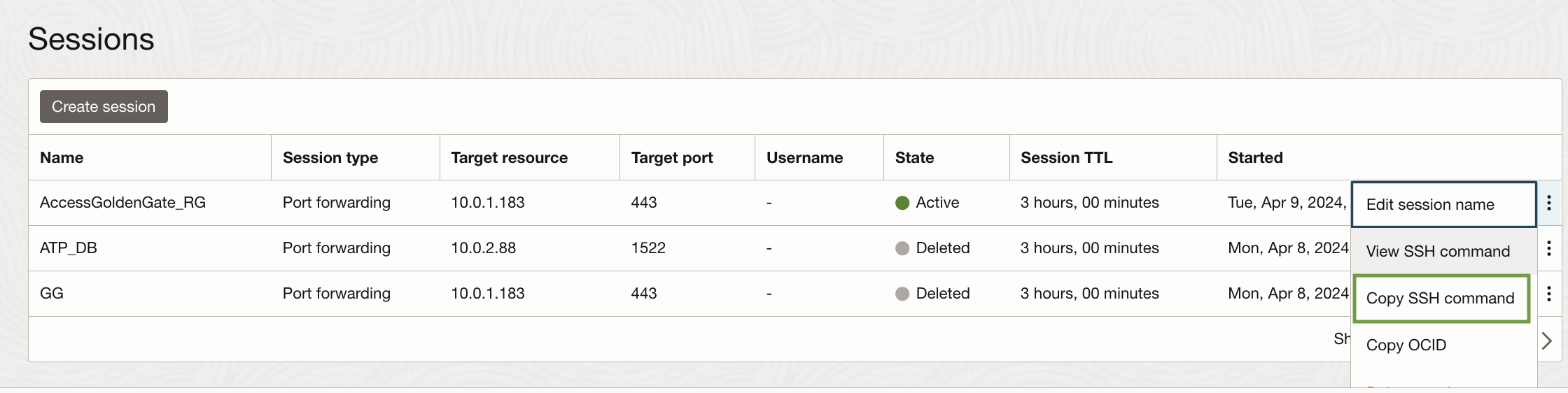The width and height of the screenshot is (1568, 393).
Task: Open actions menu for AccessGoldenGate_RG session
Action: point(1548,203)
